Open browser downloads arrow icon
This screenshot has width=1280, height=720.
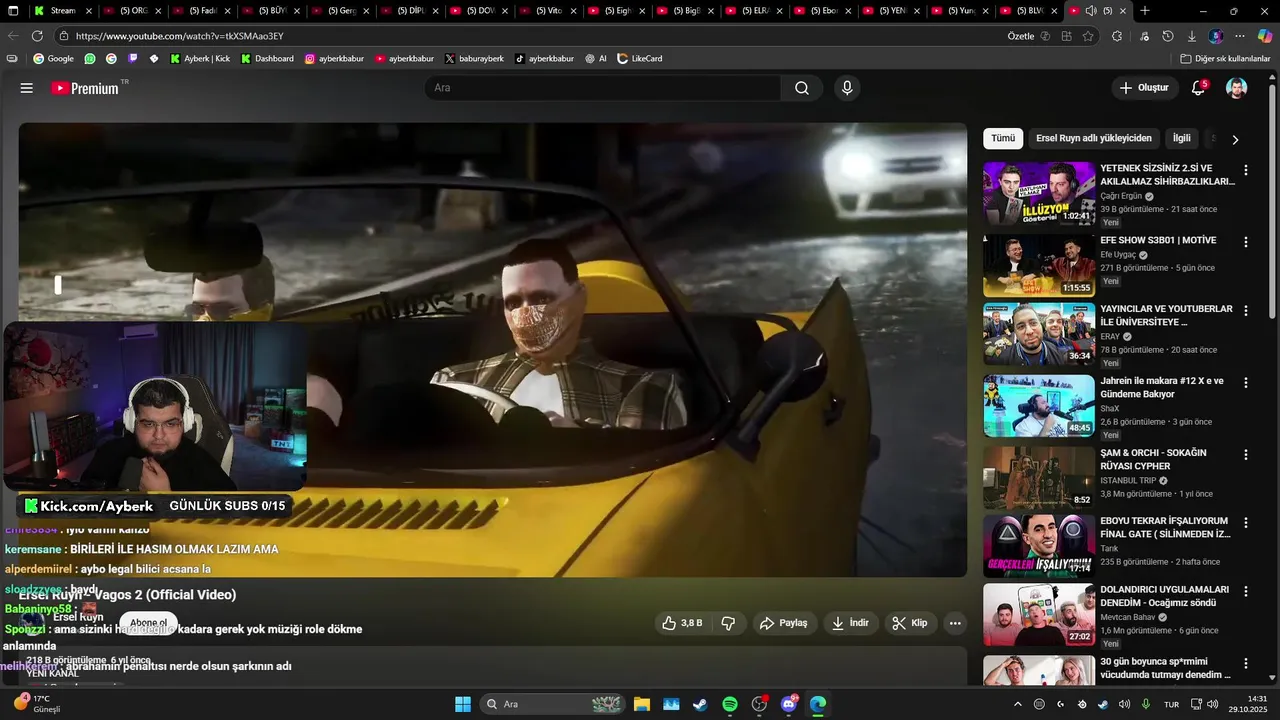pos(1192,36)
